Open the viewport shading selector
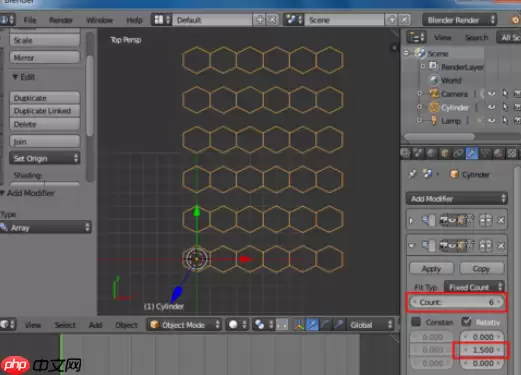 coord(237,324)
